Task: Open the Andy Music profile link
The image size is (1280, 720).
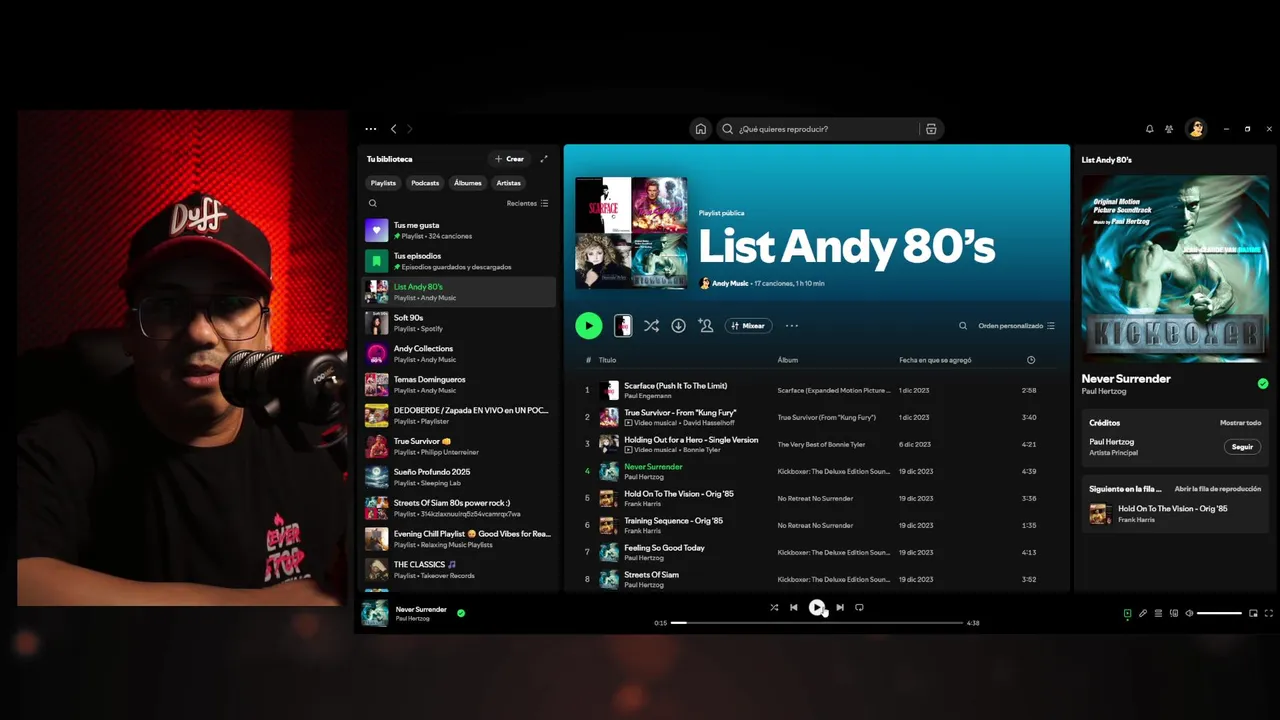Action: tap(730, 284)
